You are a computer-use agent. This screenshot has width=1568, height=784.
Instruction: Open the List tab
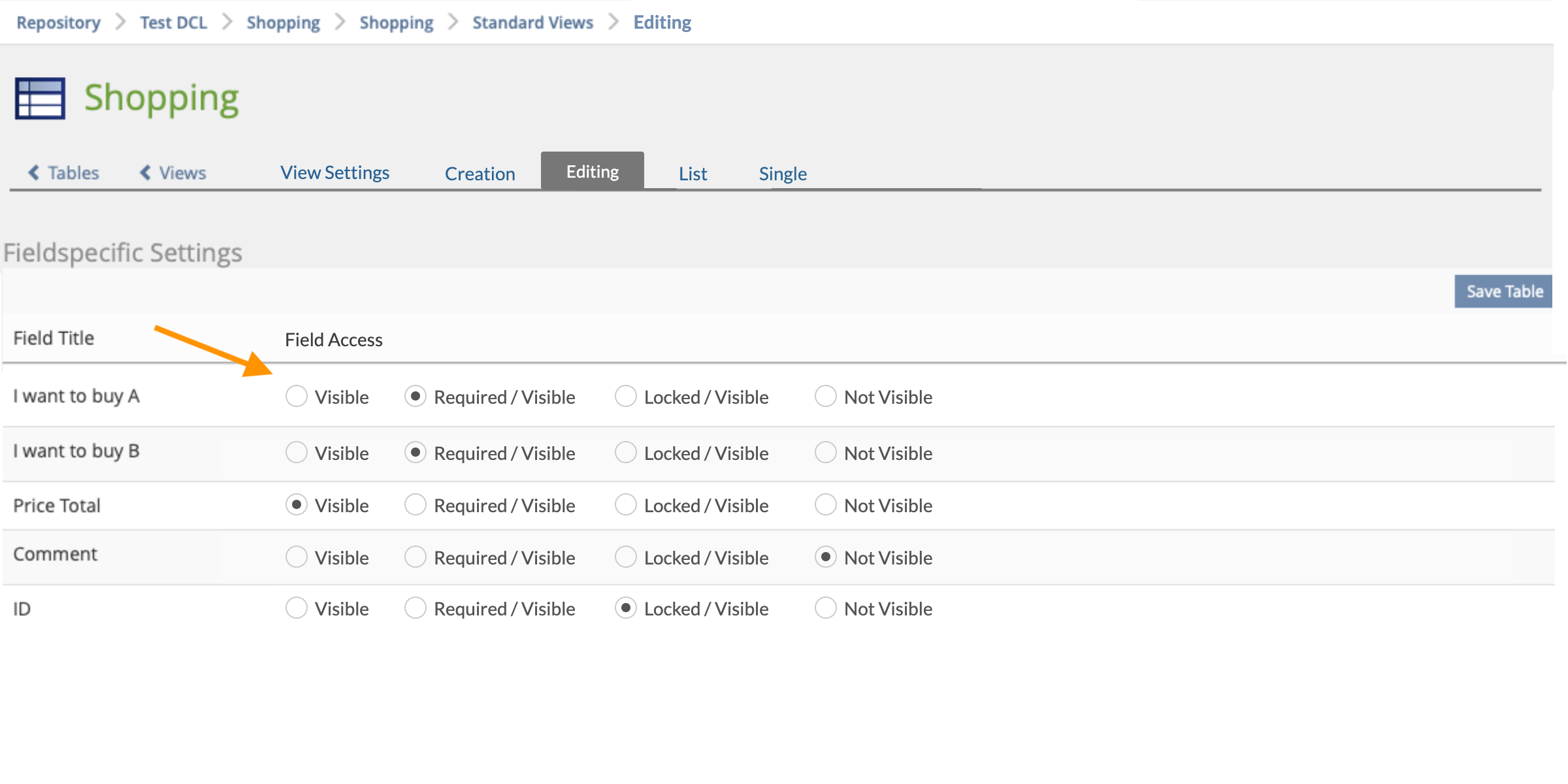(x=693, y=174)
